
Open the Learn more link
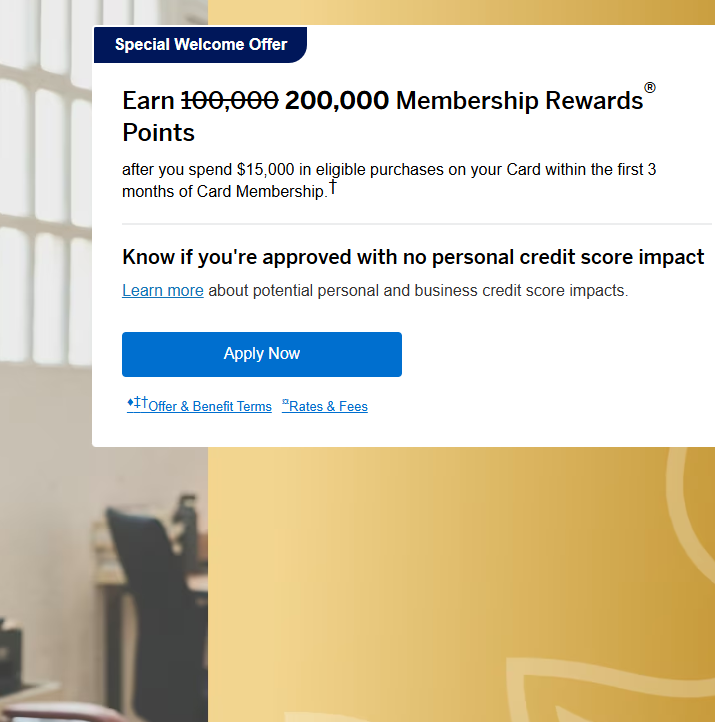pos(163,291)
